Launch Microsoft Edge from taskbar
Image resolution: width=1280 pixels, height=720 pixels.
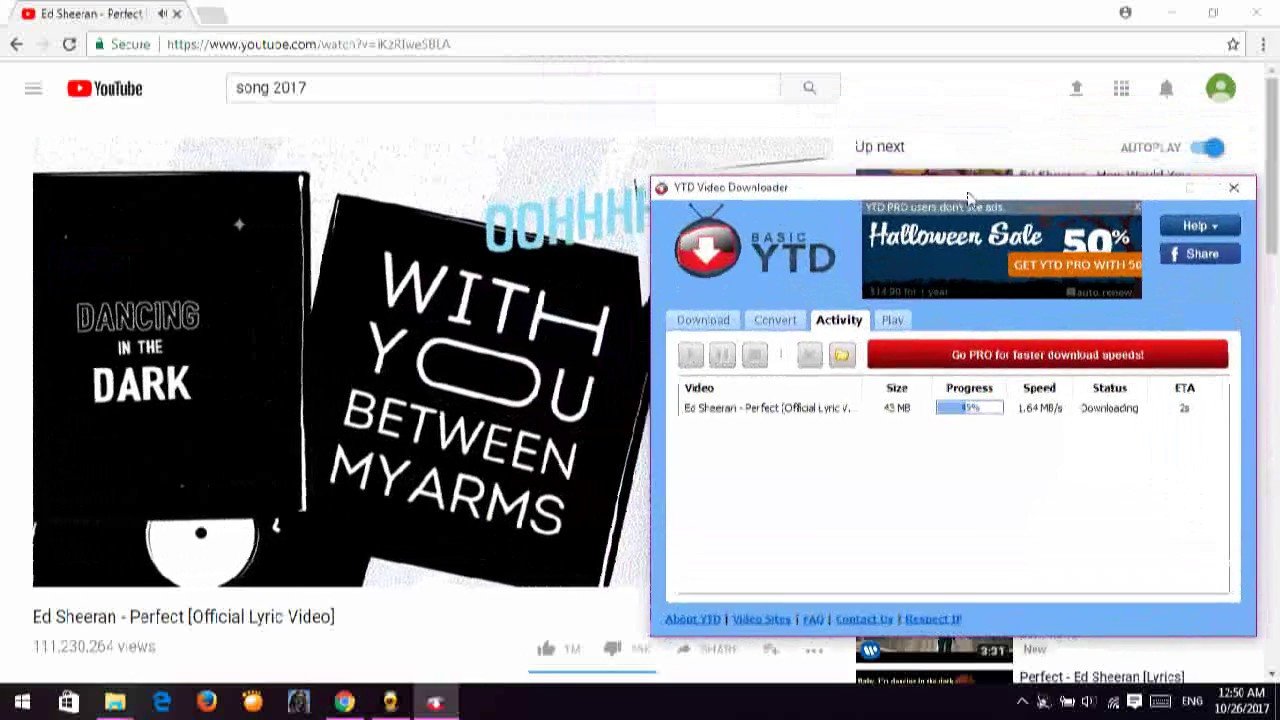[161, 702]
